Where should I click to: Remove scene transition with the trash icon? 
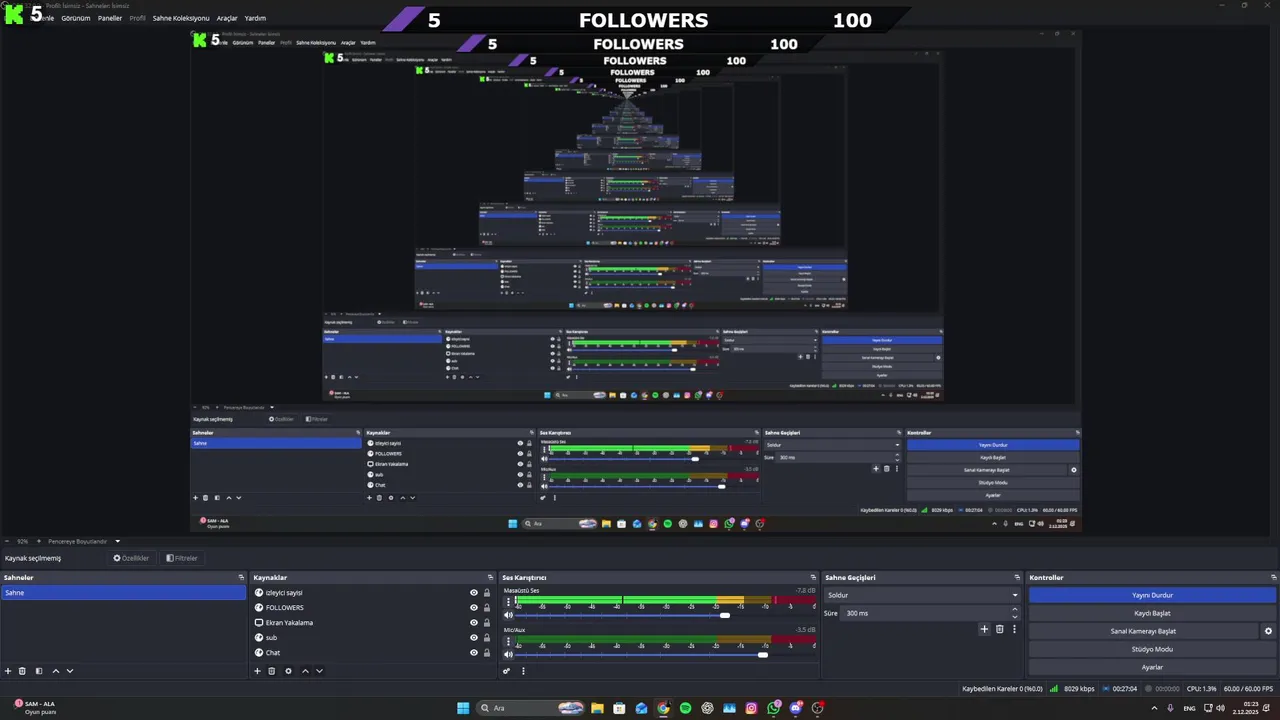click(x=999, y=629)
